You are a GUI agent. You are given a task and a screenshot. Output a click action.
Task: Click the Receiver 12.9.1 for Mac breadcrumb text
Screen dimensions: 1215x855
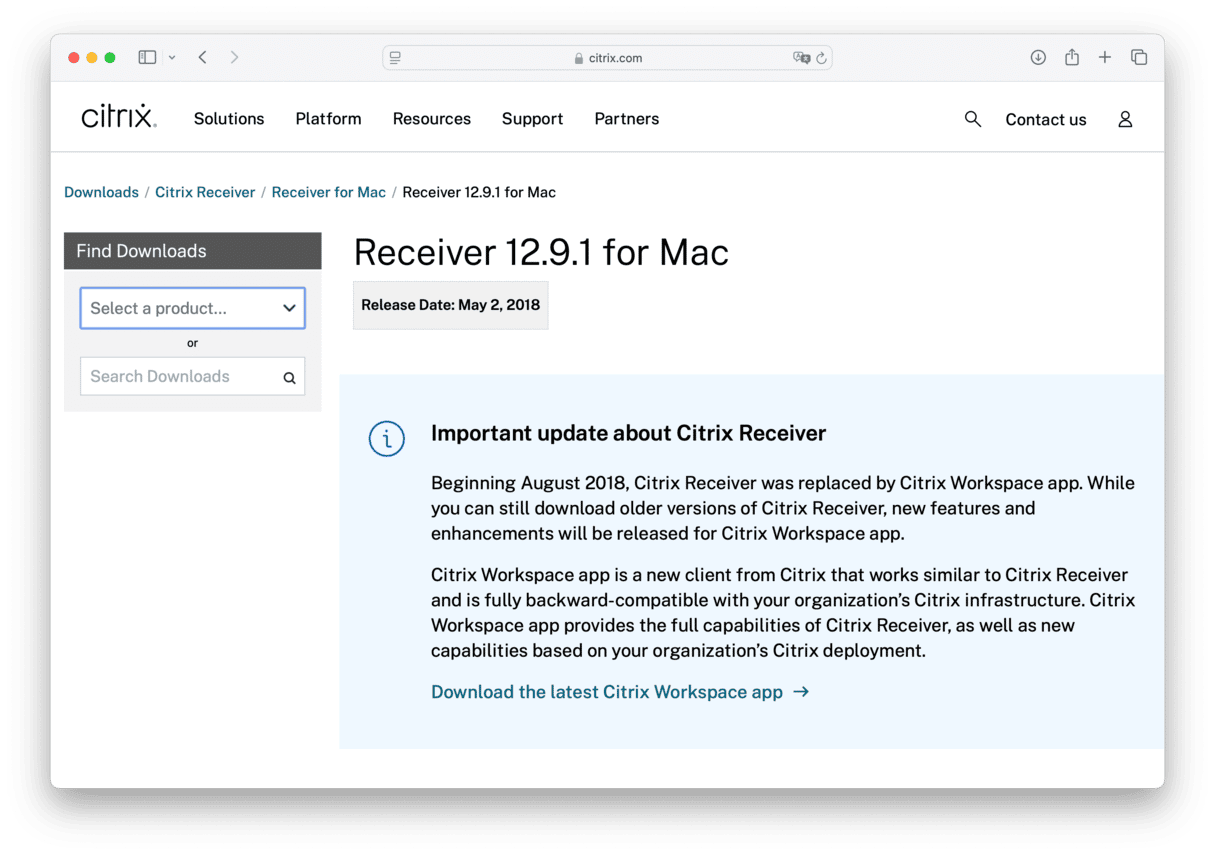[479, 192]
